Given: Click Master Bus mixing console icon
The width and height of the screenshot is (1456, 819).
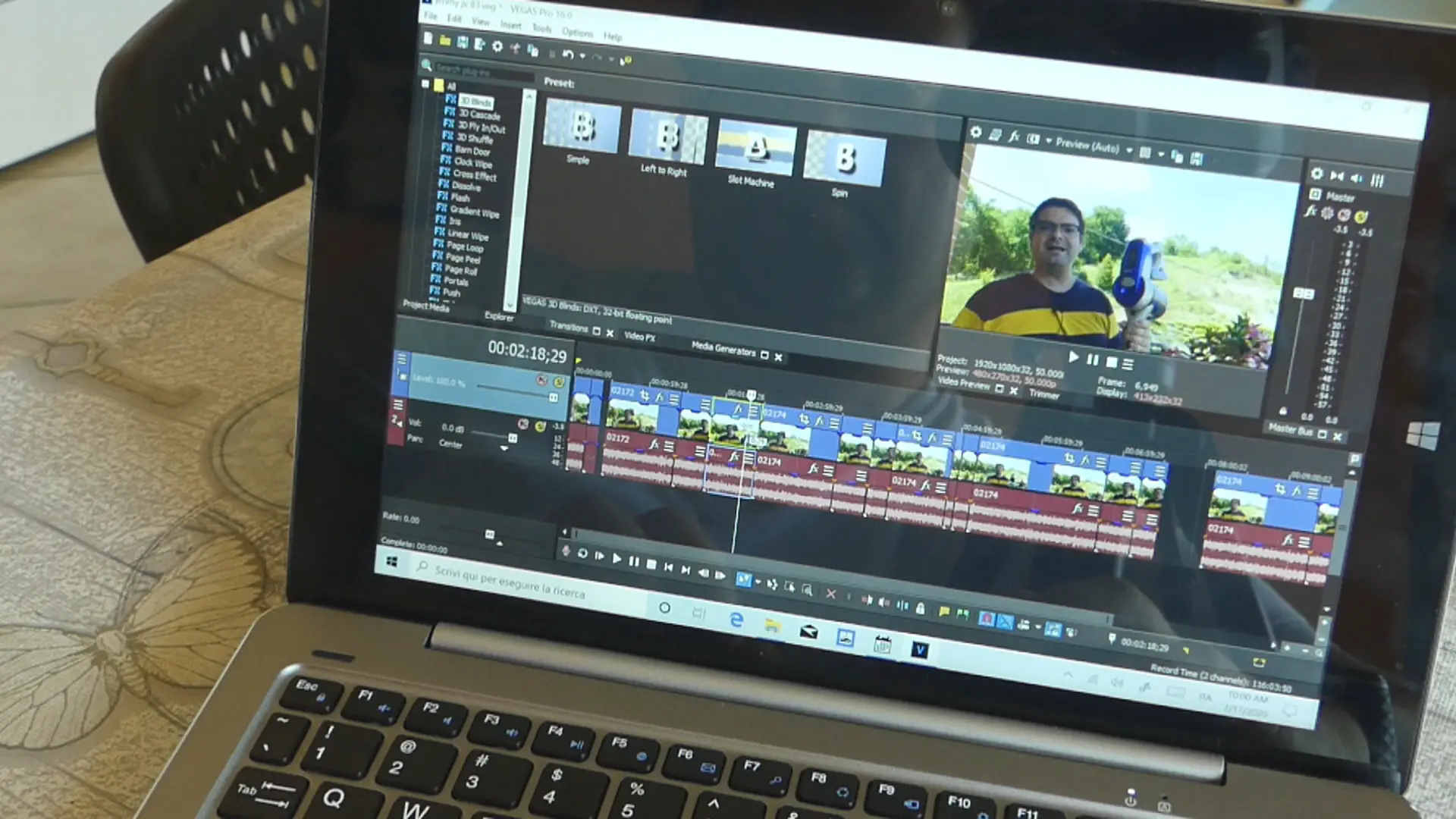Looking at the screenshot, I should 1377,180.
